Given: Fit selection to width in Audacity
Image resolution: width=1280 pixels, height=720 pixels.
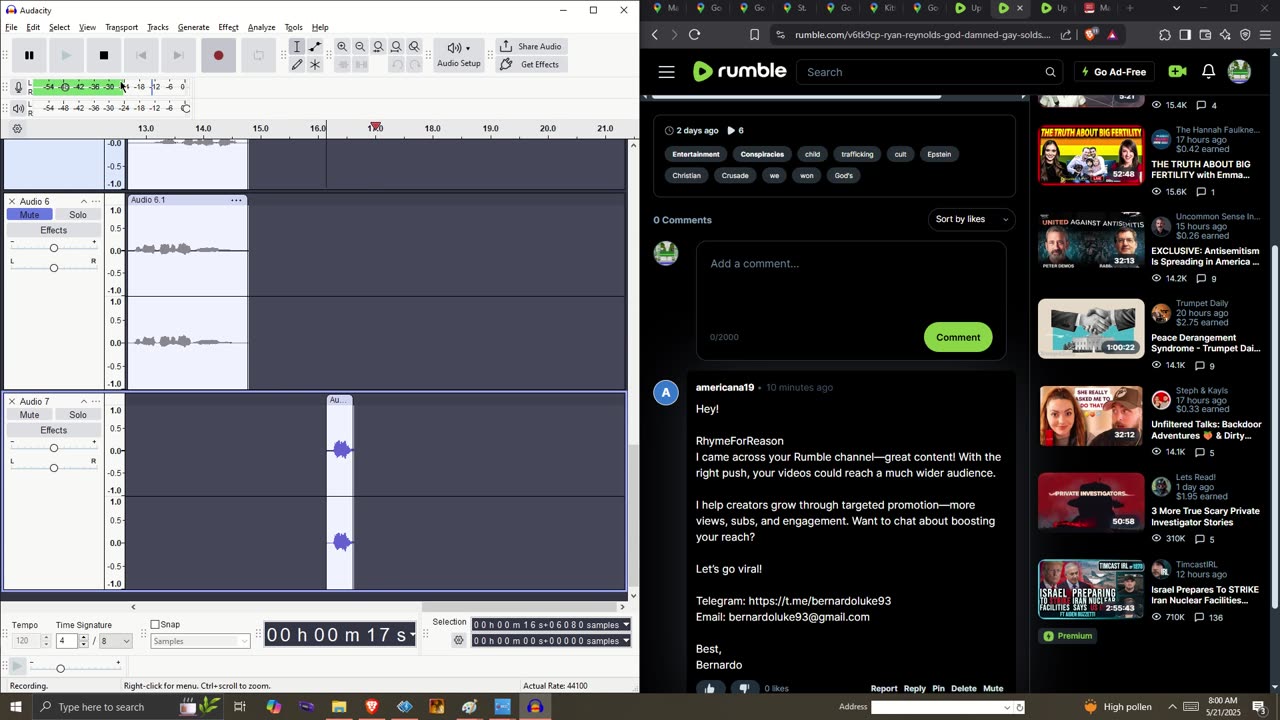Looking at the screenshot, I should point(378,47).
